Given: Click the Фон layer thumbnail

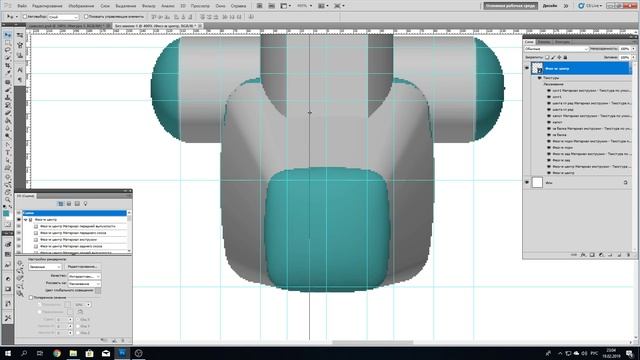Looking at the screenshot, I should pos(537,182).
